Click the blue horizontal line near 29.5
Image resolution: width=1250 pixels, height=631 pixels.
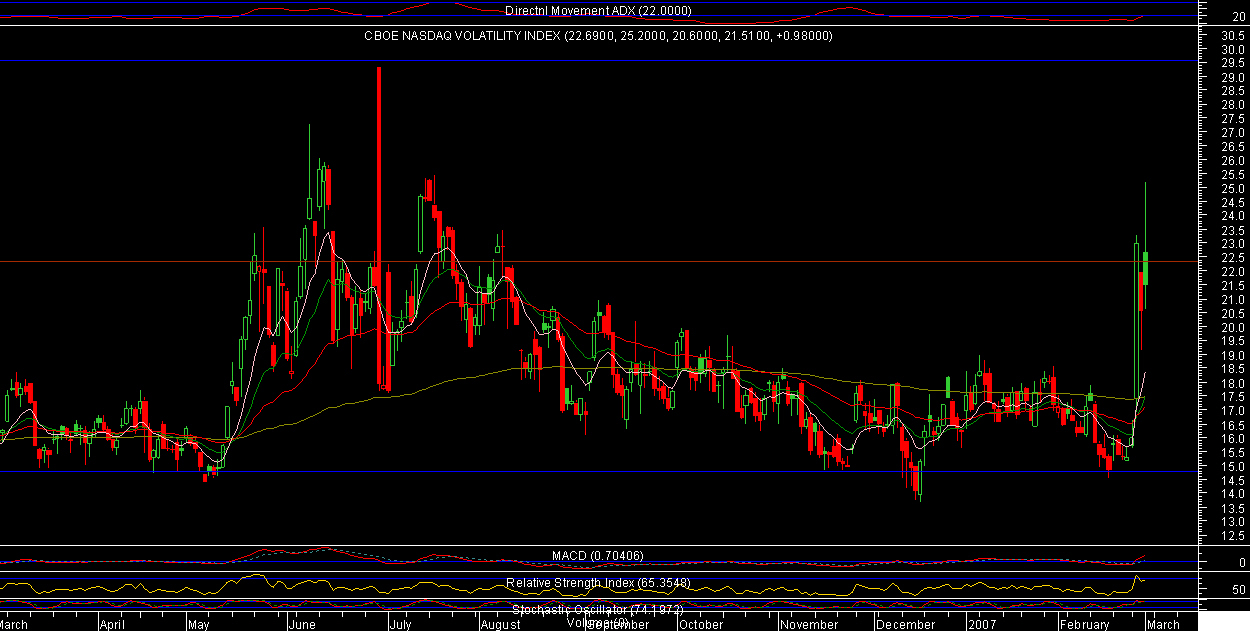[x=598, y=61]
